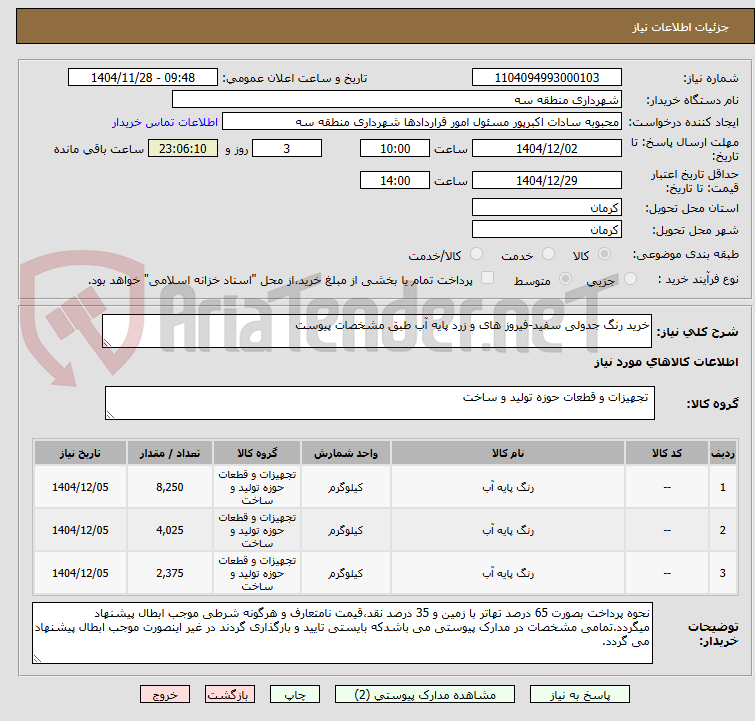This screenshot has width=755, height=721.
Task: Toggle the اسناد خزانه اسلامی payment checkbox
Action: (487, 278)
